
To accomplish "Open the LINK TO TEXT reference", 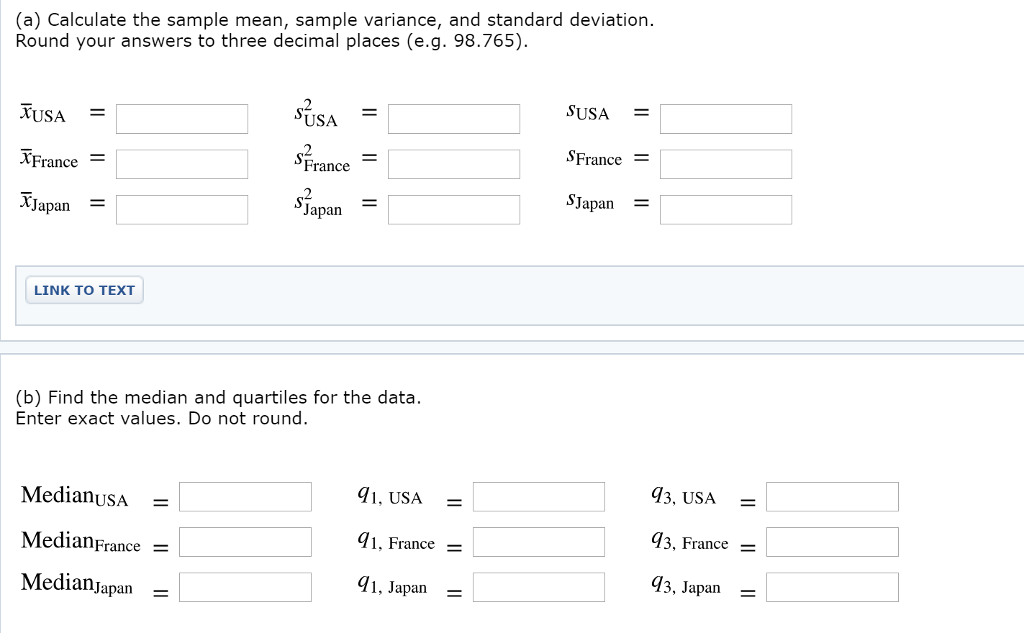I will (x=84, y=289).
